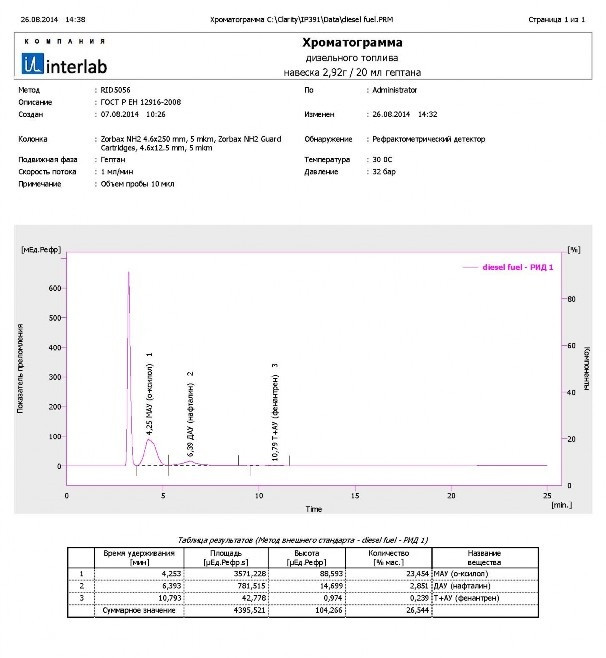The image size is (606, 658).
Task: Click the 'Количество [% мас.]' column header
Action: [388, 558]
